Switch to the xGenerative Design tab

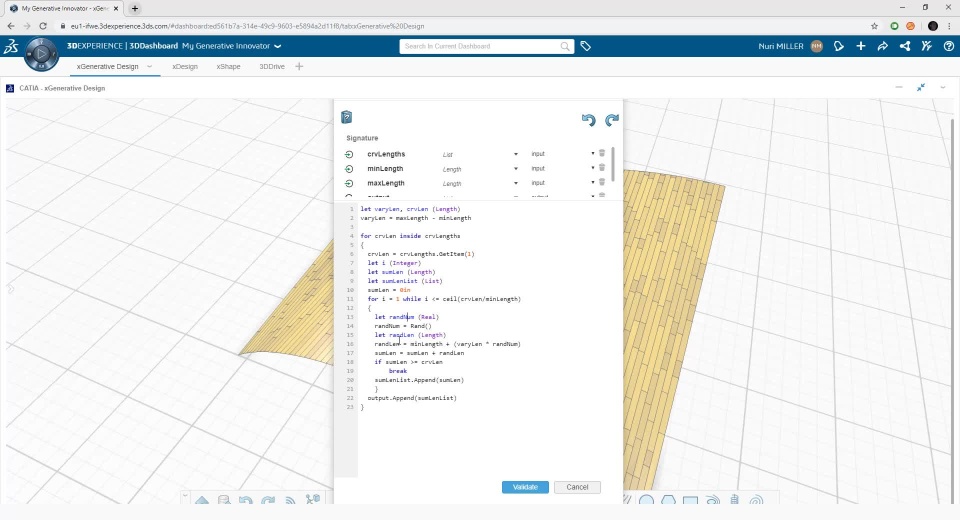pyautogui.click(x=107, y=66)
